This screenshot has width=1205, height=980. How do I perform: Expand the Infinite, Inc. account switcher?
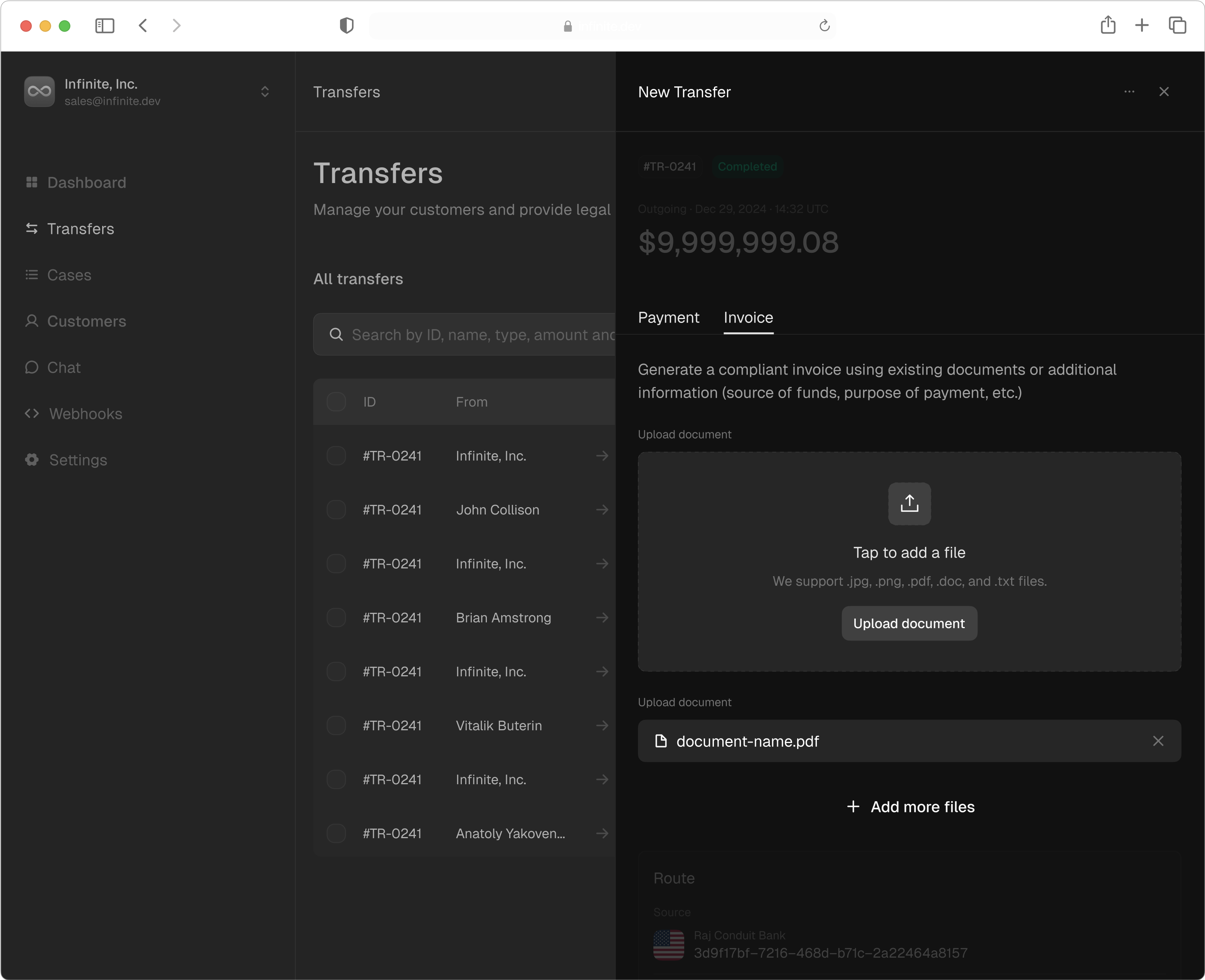264,91
